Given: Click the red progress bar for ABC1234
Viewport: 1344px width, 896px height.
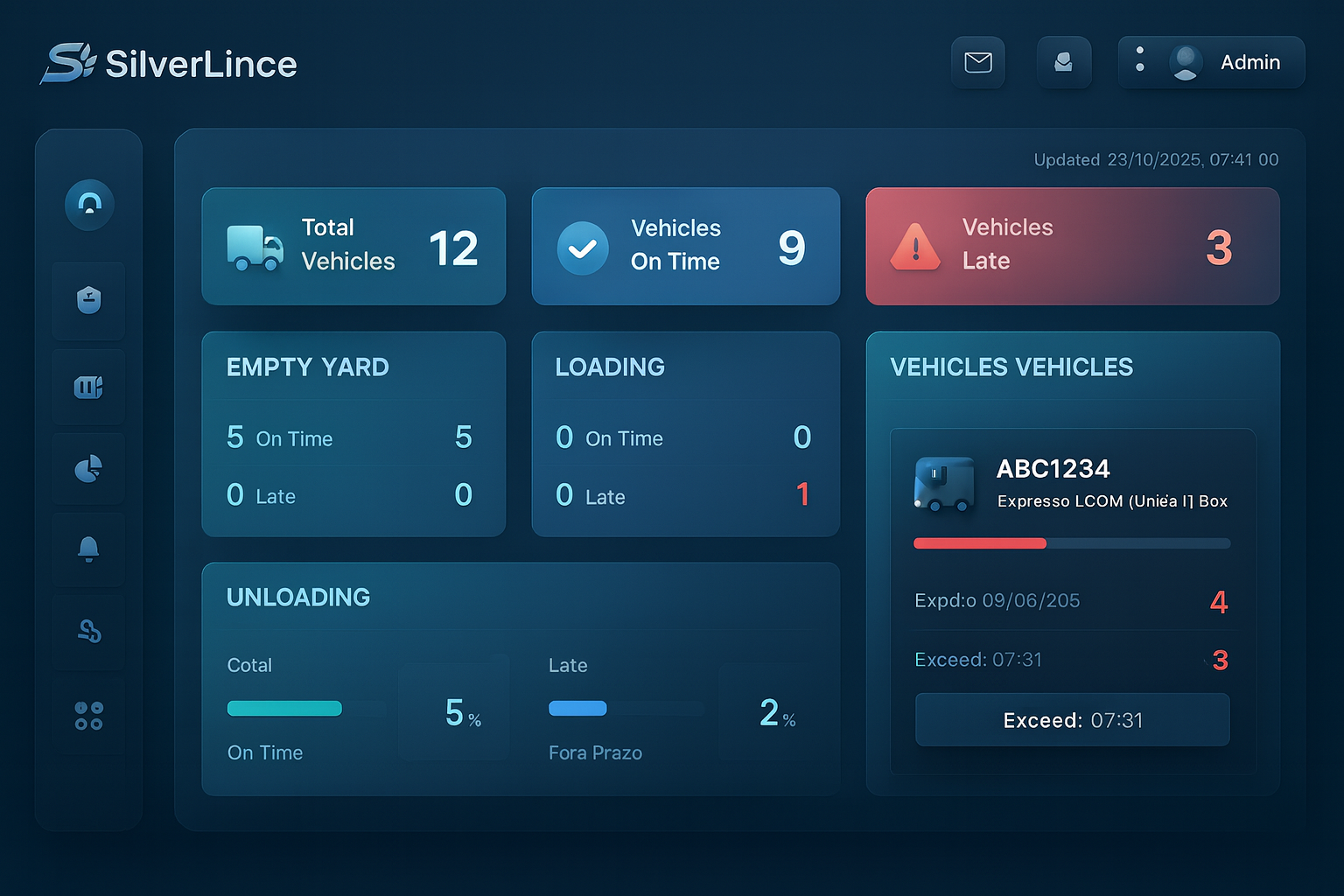Looking at the screenshot, I should click(x=980, y=543).
